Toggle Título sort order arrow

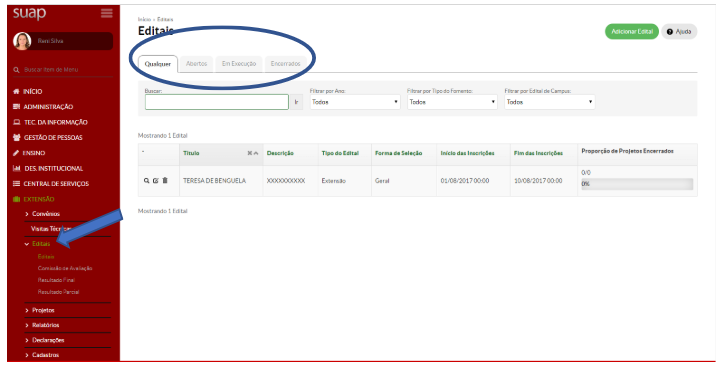[256, 153]
